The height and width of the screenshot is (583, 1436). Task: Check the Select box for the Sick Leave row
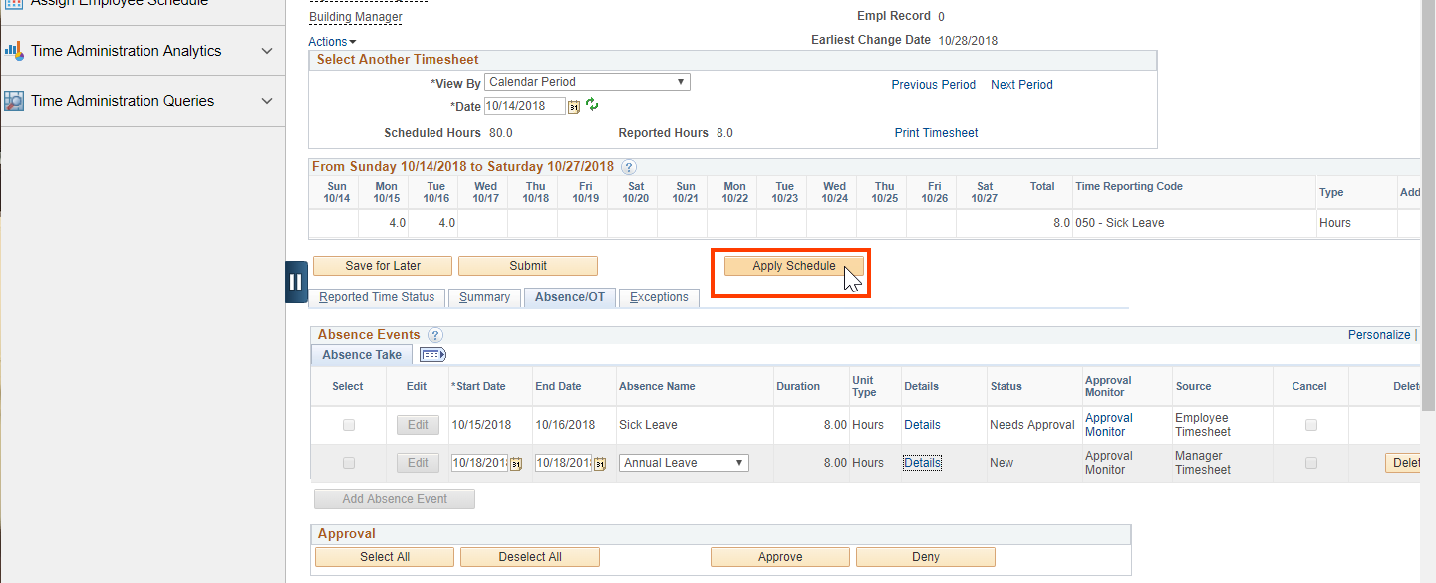[347, 424]
